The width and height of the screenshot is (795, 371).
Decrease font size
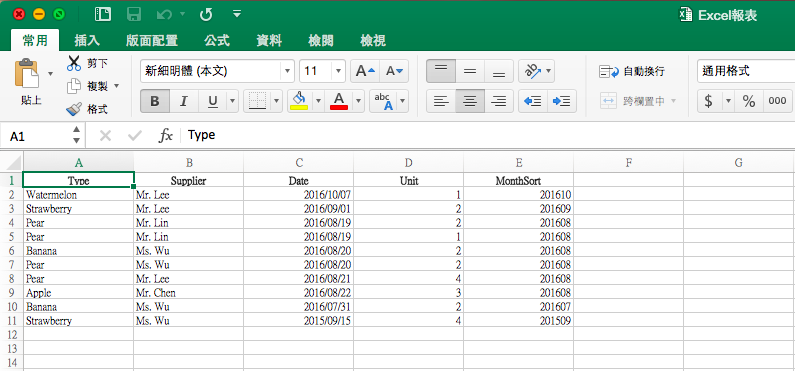click(x=394, y=71)
